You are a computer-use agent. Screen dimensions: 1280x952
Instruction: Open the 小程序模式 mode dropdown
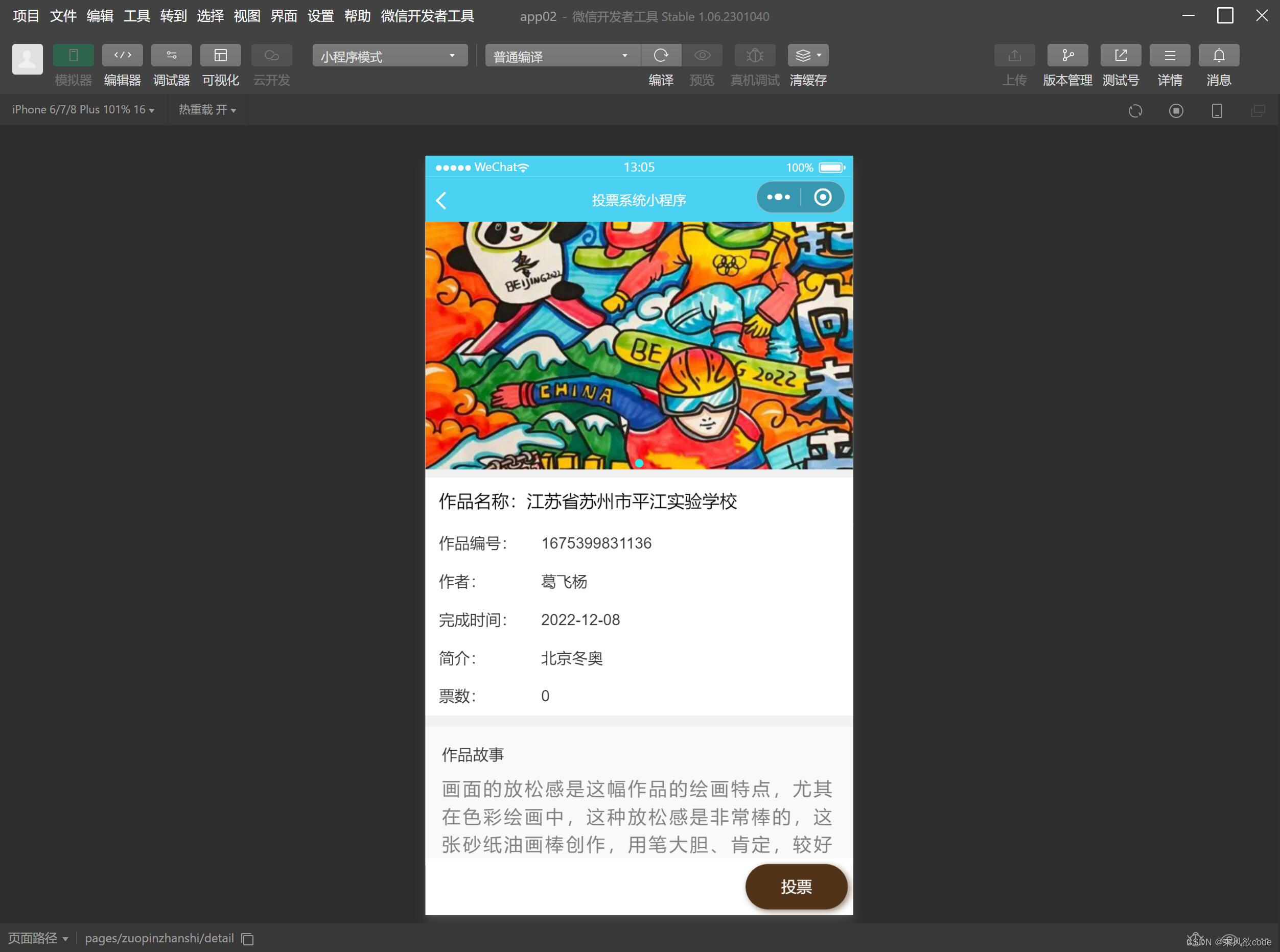click(x=390, y=55)
